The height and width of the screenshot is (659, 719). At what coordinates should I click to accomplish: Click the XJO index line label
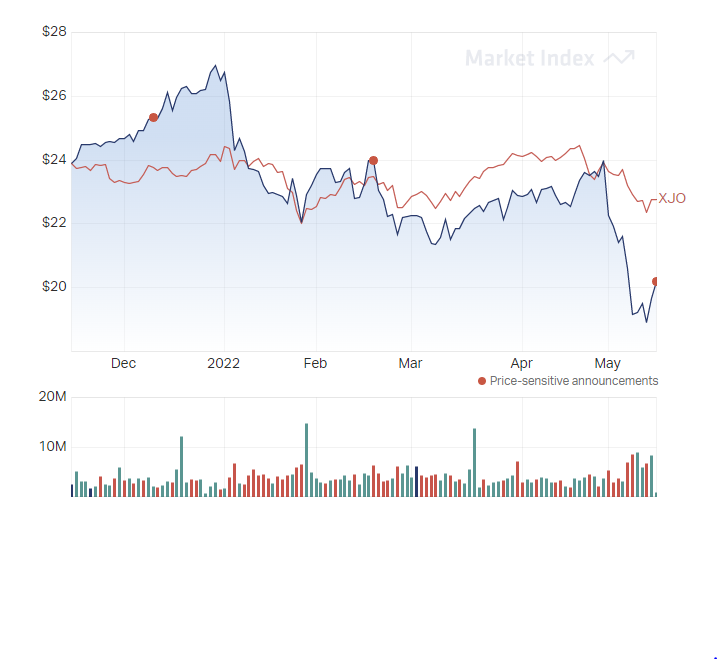672,198
